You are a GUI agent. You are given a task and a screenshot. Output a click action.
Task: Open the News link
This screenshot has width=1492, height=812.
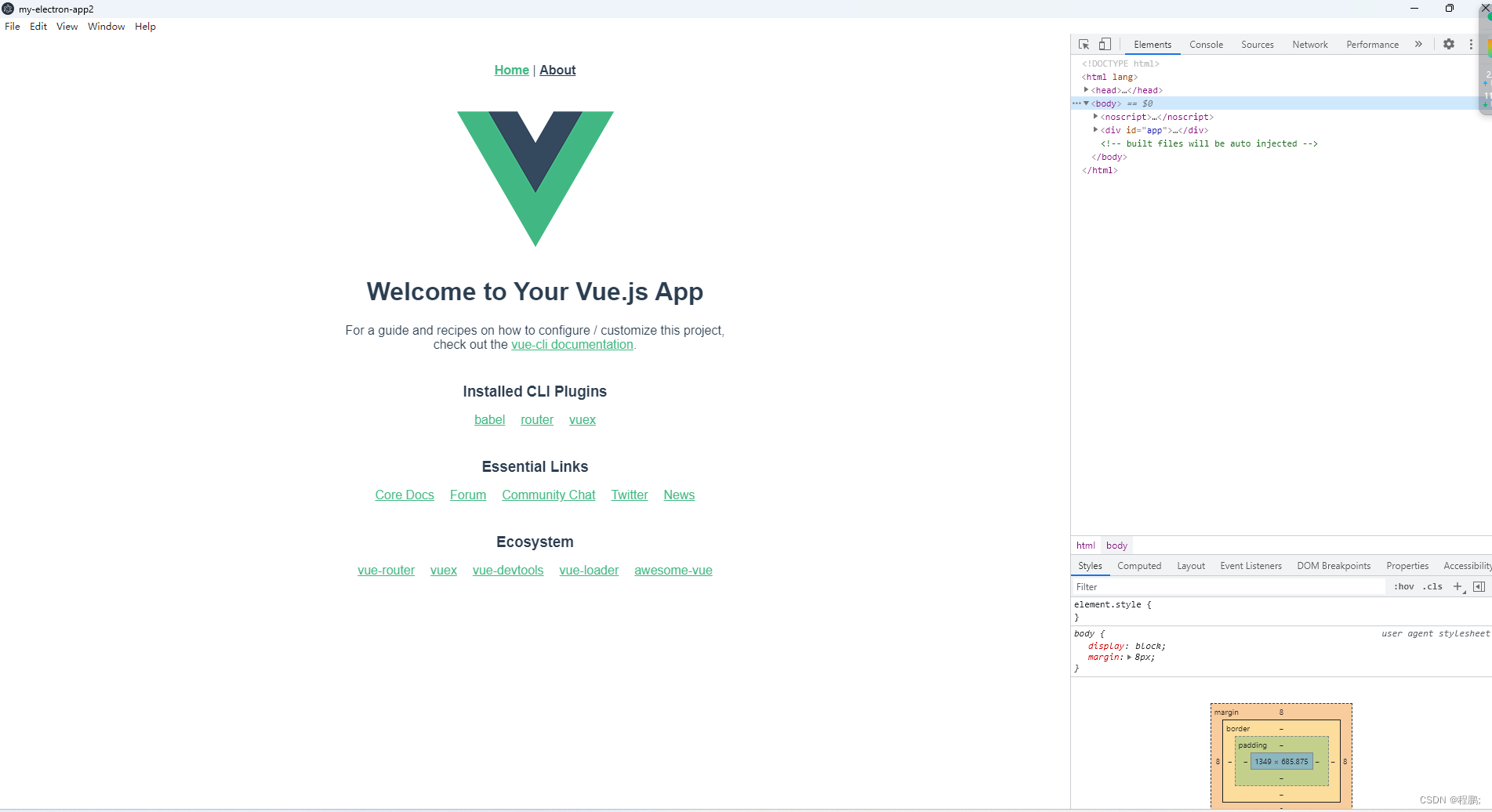tap(679, 495)
